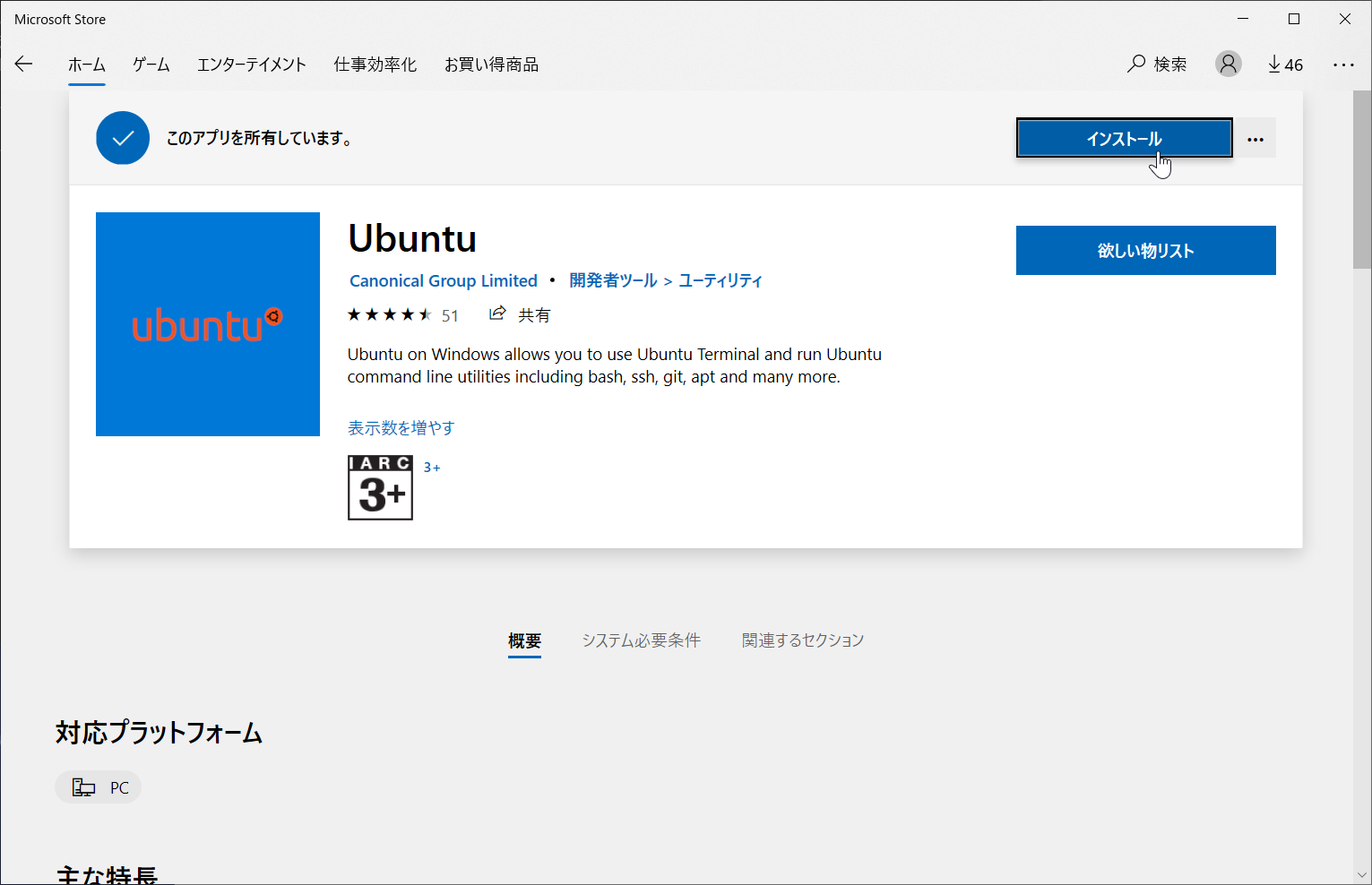Screen dimensions: 1372x885
Task: Expand description with 表示数を増やす
Action: 401,427
